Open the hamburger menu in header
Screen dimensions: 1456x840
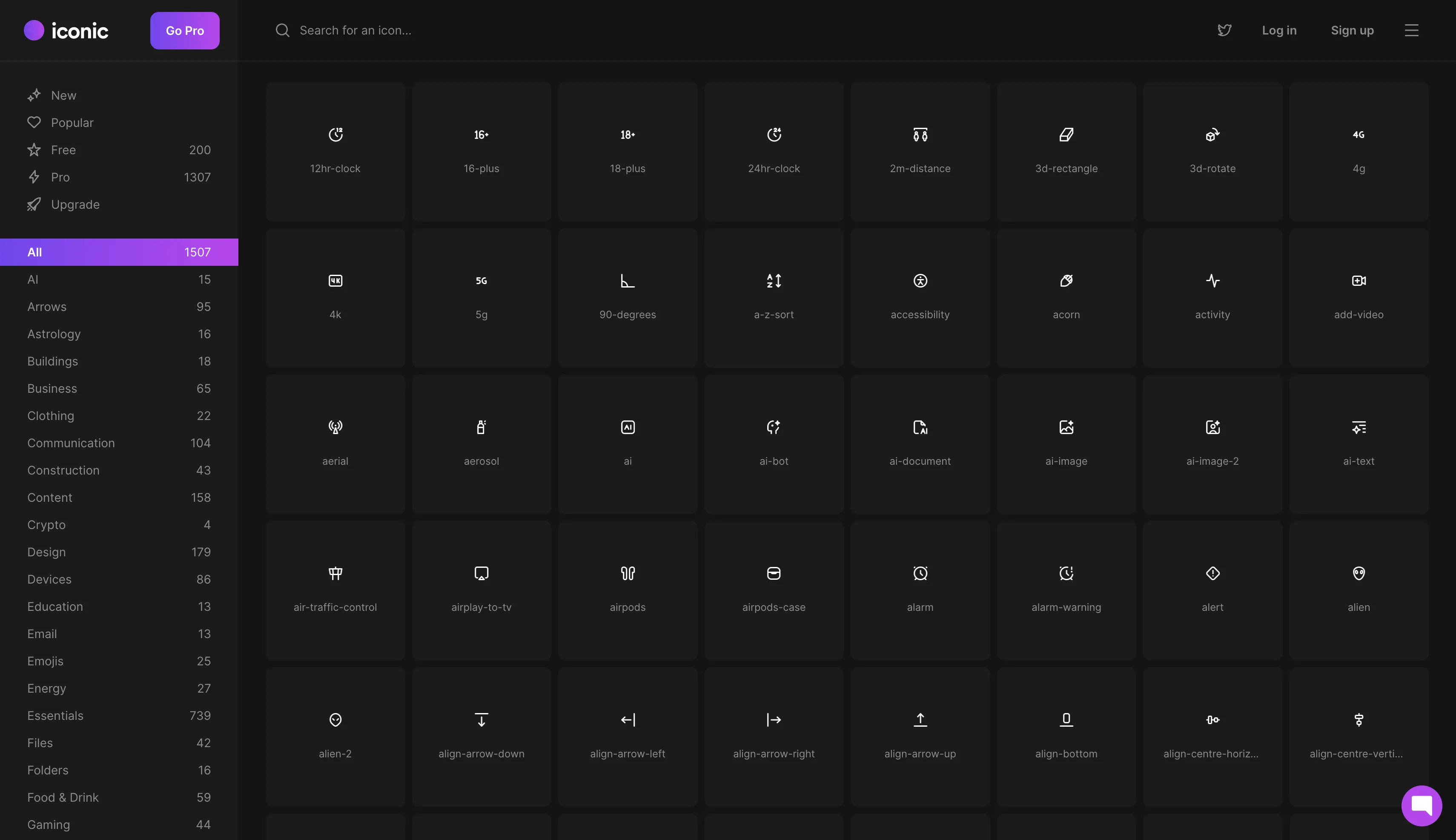click(1411, 30)
